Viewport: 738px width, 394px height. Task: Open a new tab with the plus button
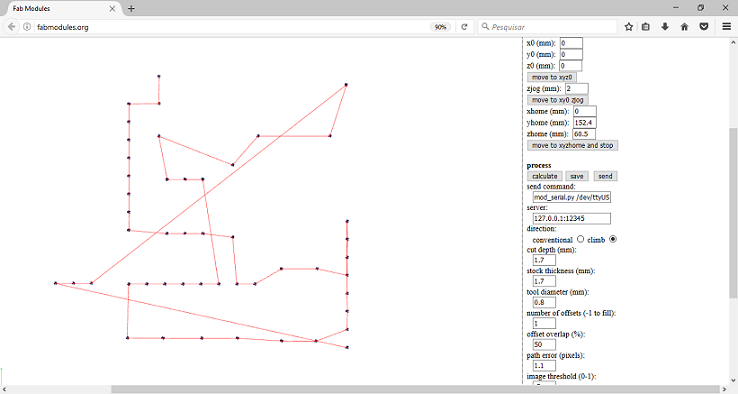click(131, 8)
